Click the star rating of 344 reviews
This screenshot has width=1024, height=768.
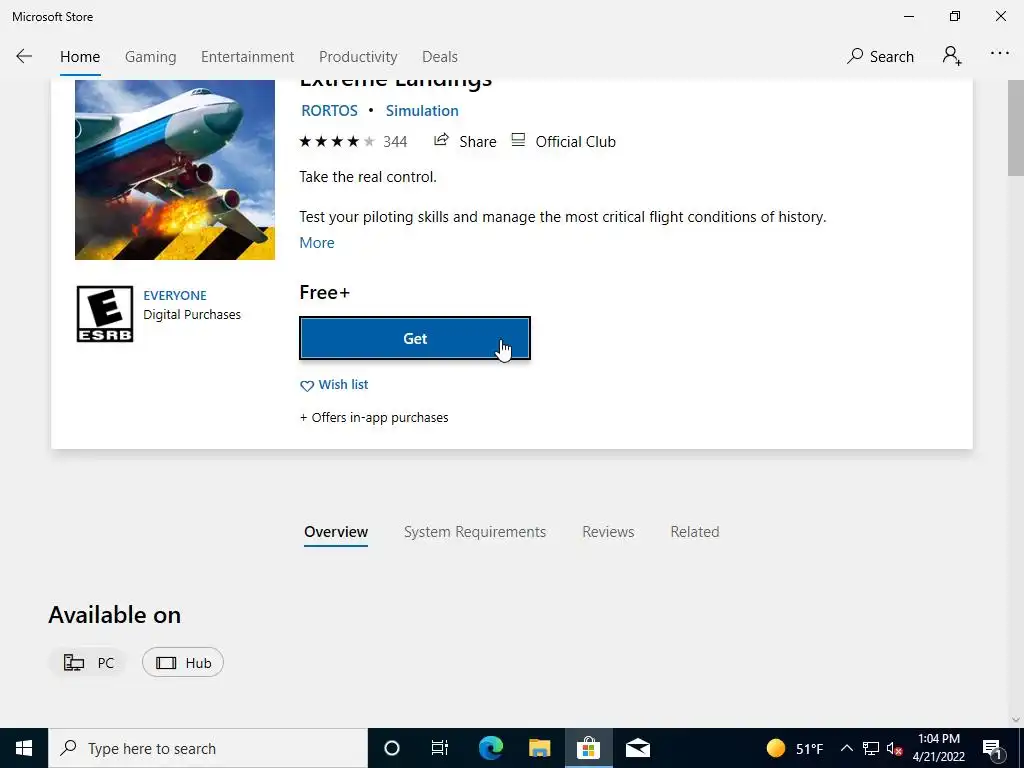coord(337,142)
